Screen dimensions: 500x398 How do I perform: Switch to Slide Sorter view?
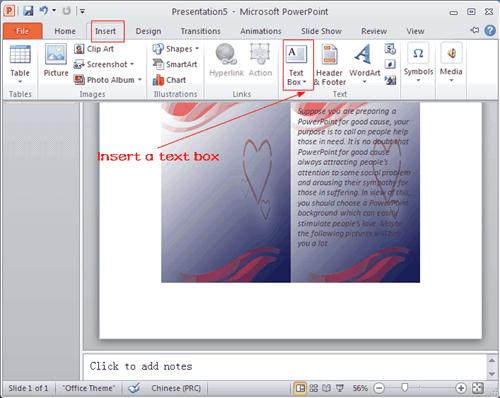tap(314, 388)
